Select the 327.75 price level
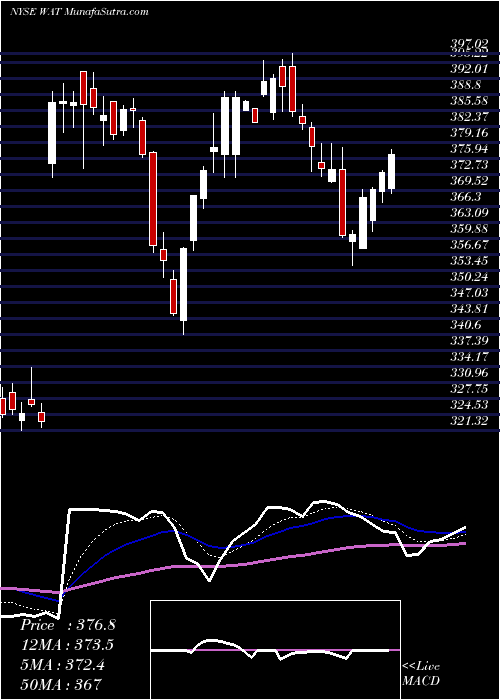The image size is (500, 700). click(467, 390)
